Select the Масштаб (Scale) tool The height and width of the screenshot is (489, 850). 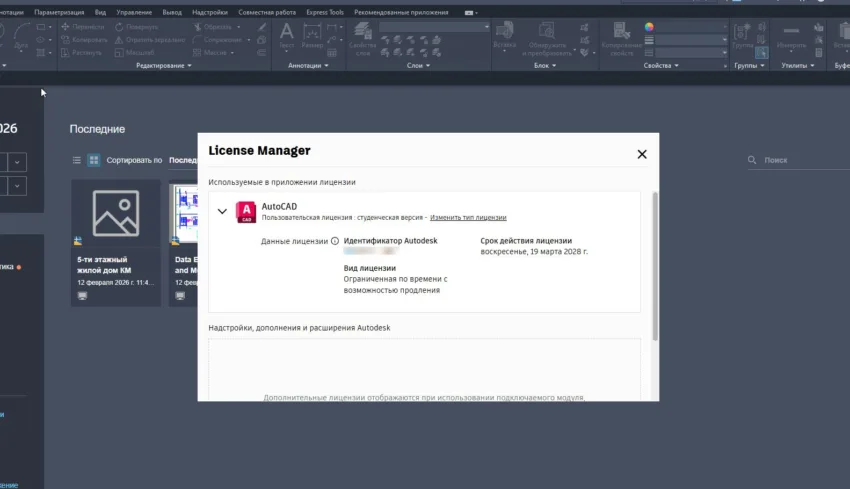coord(134,53)
